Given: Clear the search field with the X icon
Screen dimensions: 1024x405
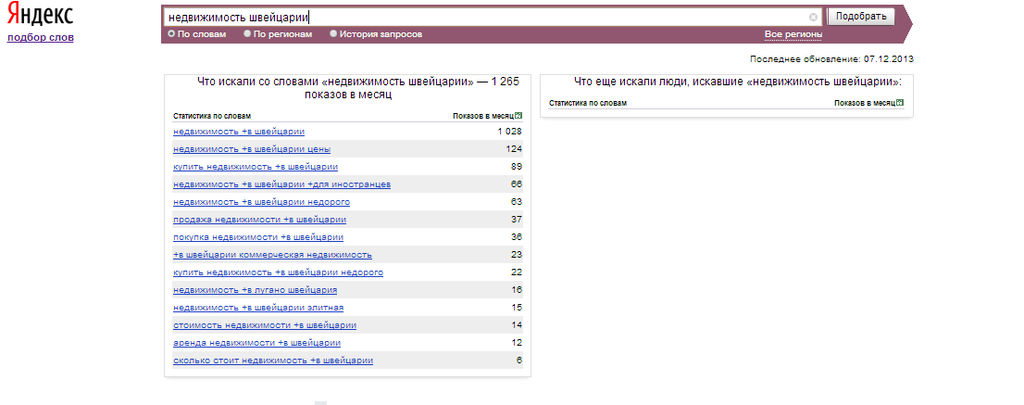Looking at the screenshot, I should 813,17.
